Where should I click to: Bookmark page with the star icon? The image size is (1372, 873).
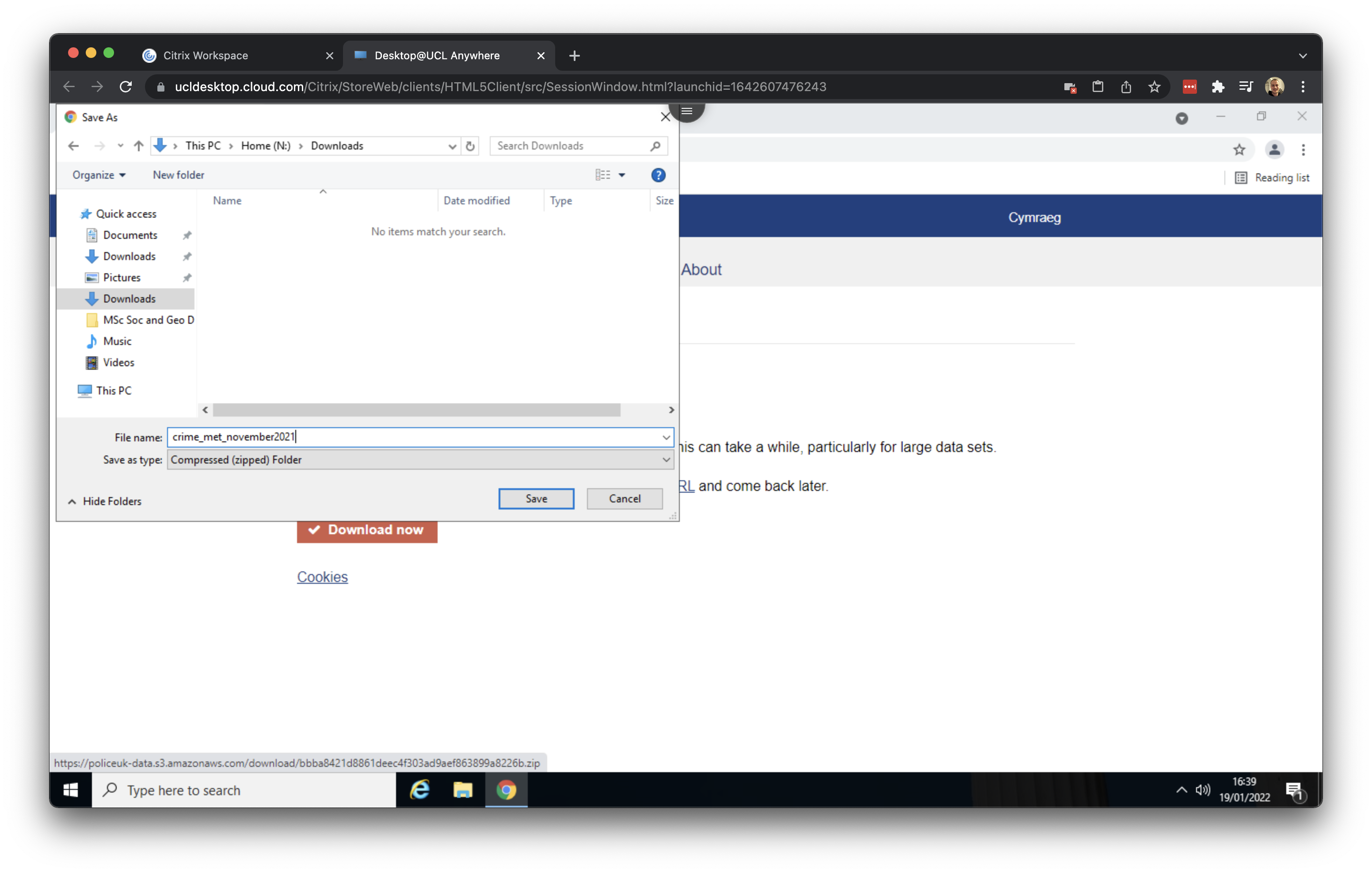pos(1155,87)
